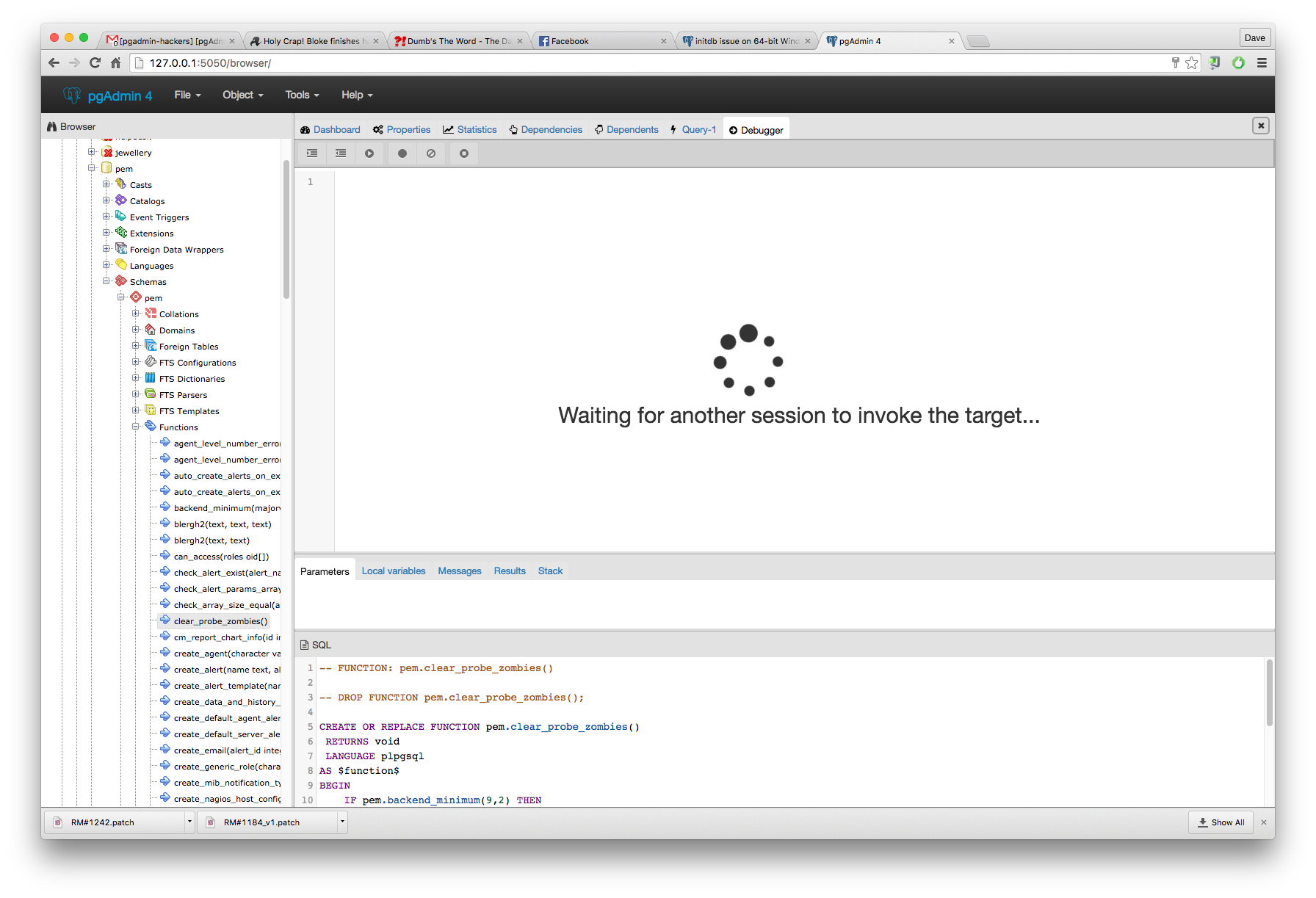Collapse the Functions tree node
The width and height of the screenshot is (1316, 898).
click(x=136, y=427)
